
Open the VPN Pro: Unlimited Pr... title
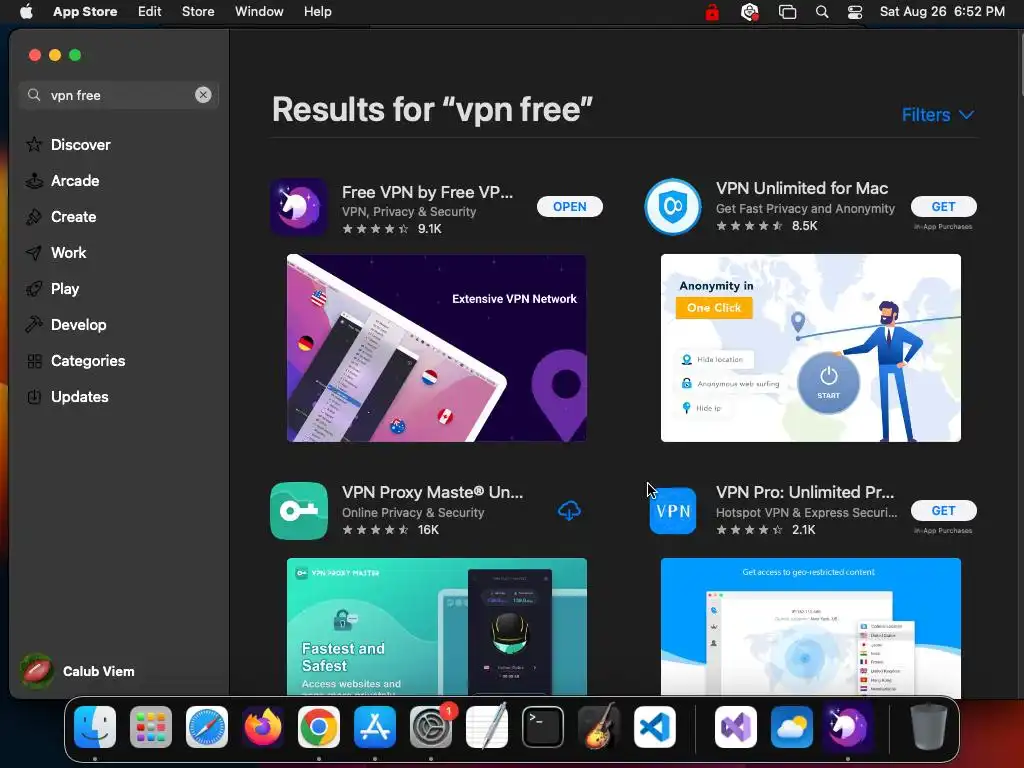(805, 492)
